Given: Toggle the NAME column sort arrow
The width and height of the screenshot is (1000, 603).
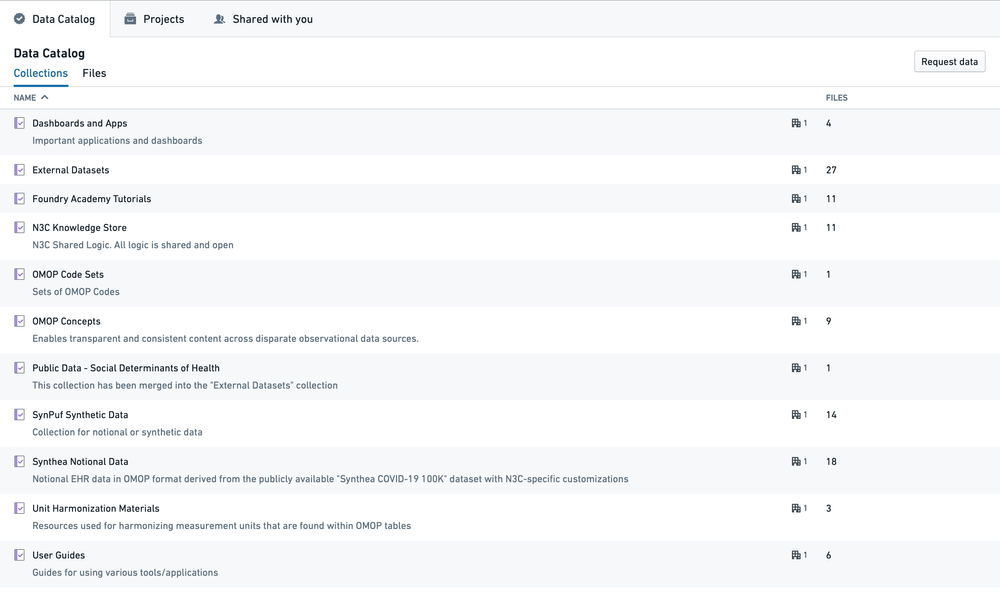Looking at the screenshot, I should tap(44, 98).
